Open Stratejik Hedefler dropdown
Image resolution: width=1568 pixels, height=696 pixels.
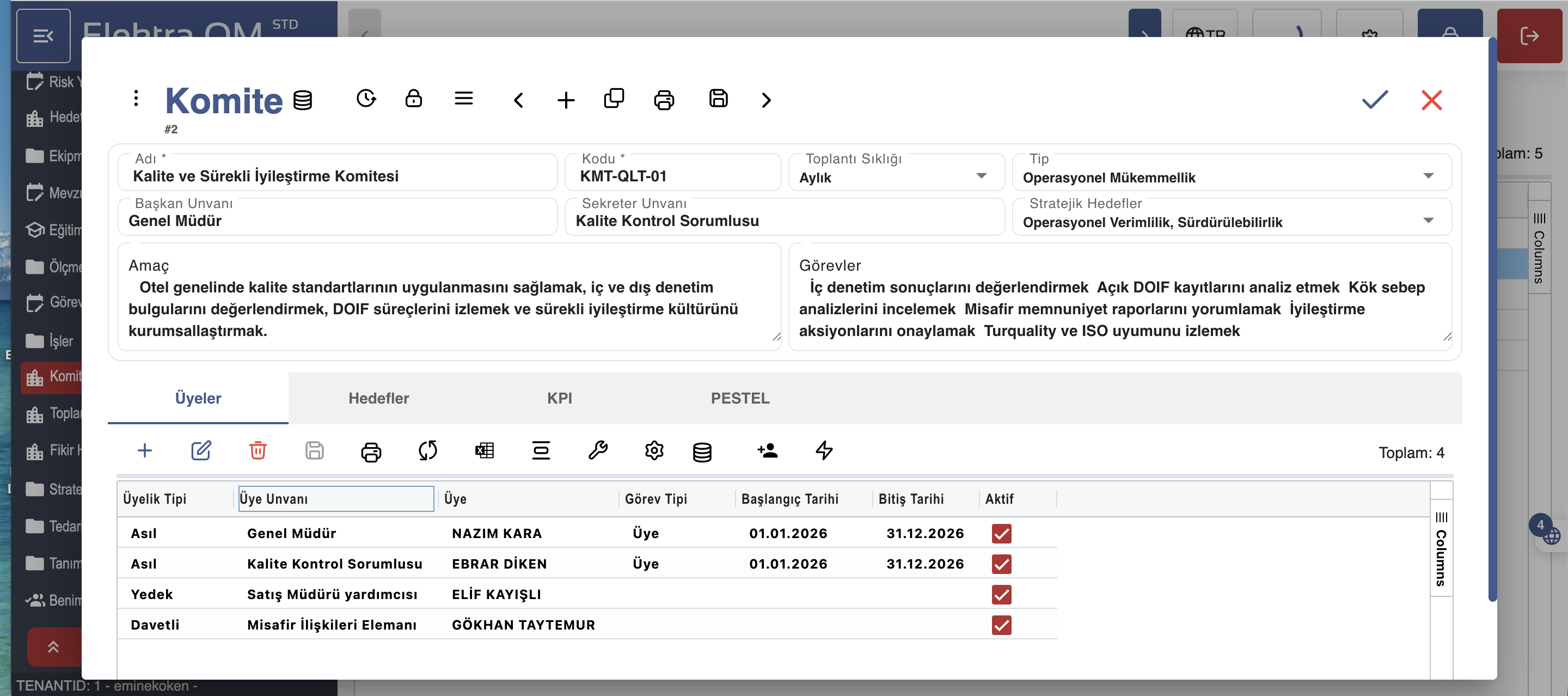[x=1428, y=221]
